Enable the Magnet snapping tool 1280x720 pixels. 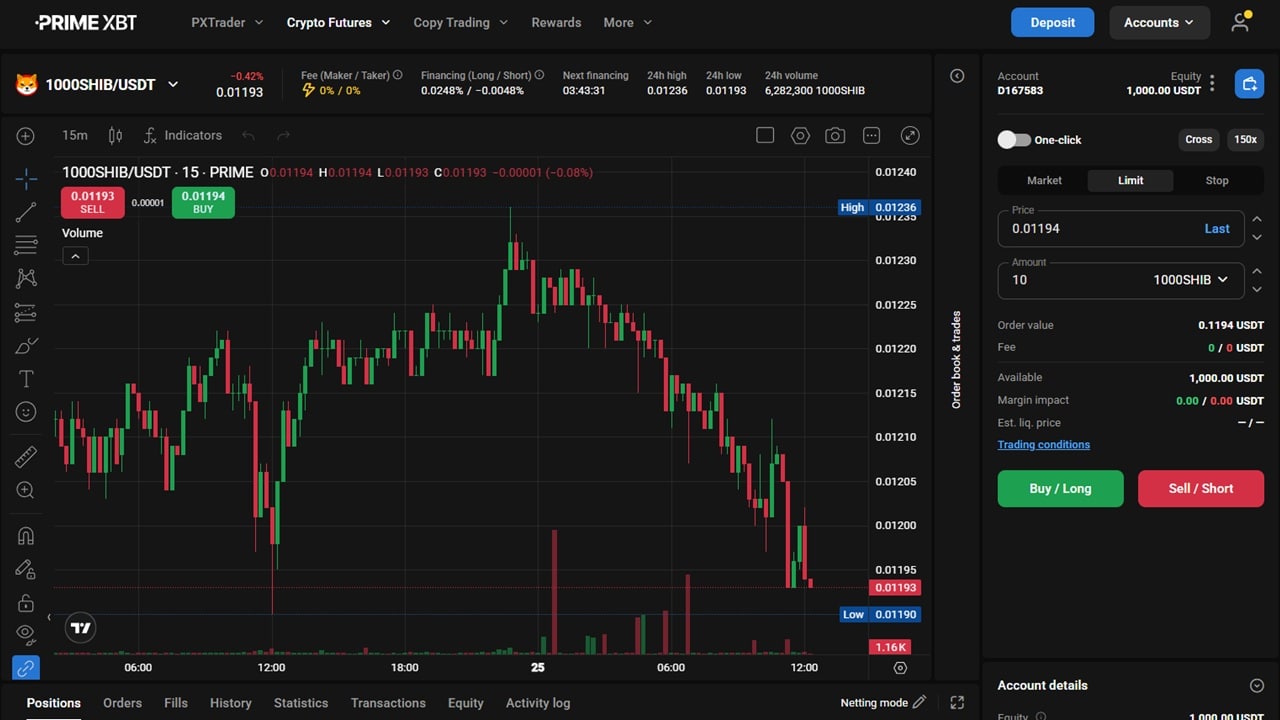(25, 535)
